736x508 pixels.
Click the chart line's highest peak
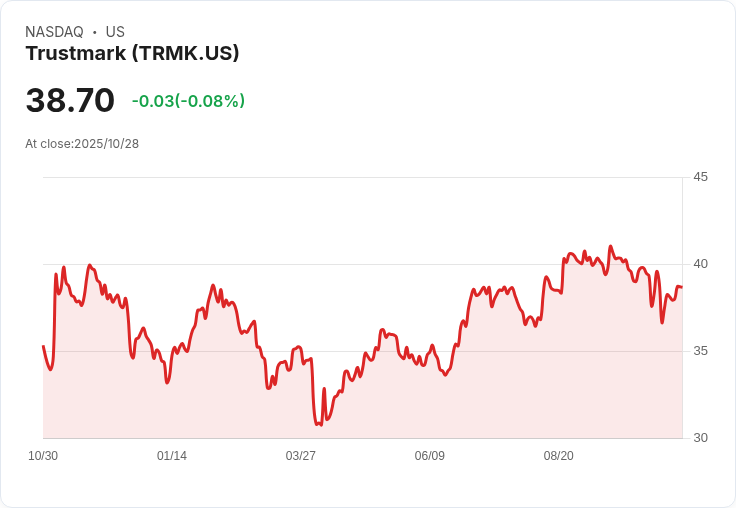pos(610,246)
